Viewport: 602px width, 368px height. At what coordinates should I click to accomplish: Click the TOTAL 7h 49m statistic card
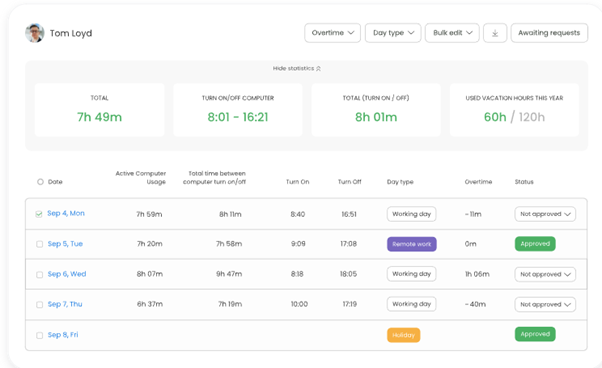tap(99, 110)
